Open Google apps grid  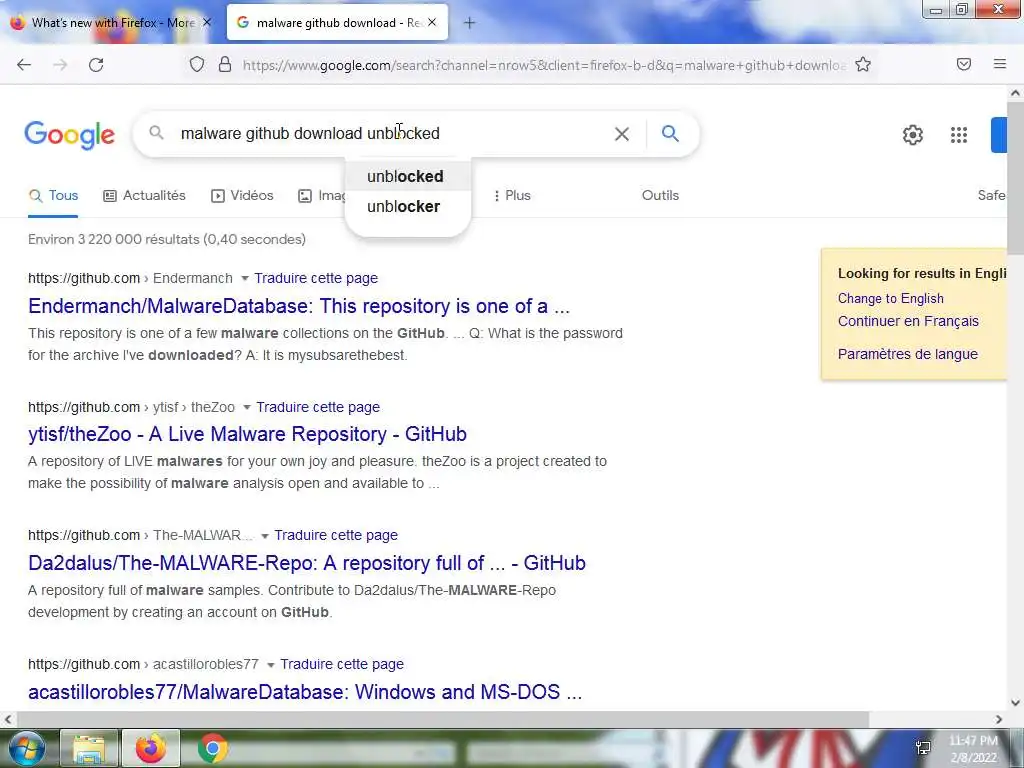tap(959, 135)
